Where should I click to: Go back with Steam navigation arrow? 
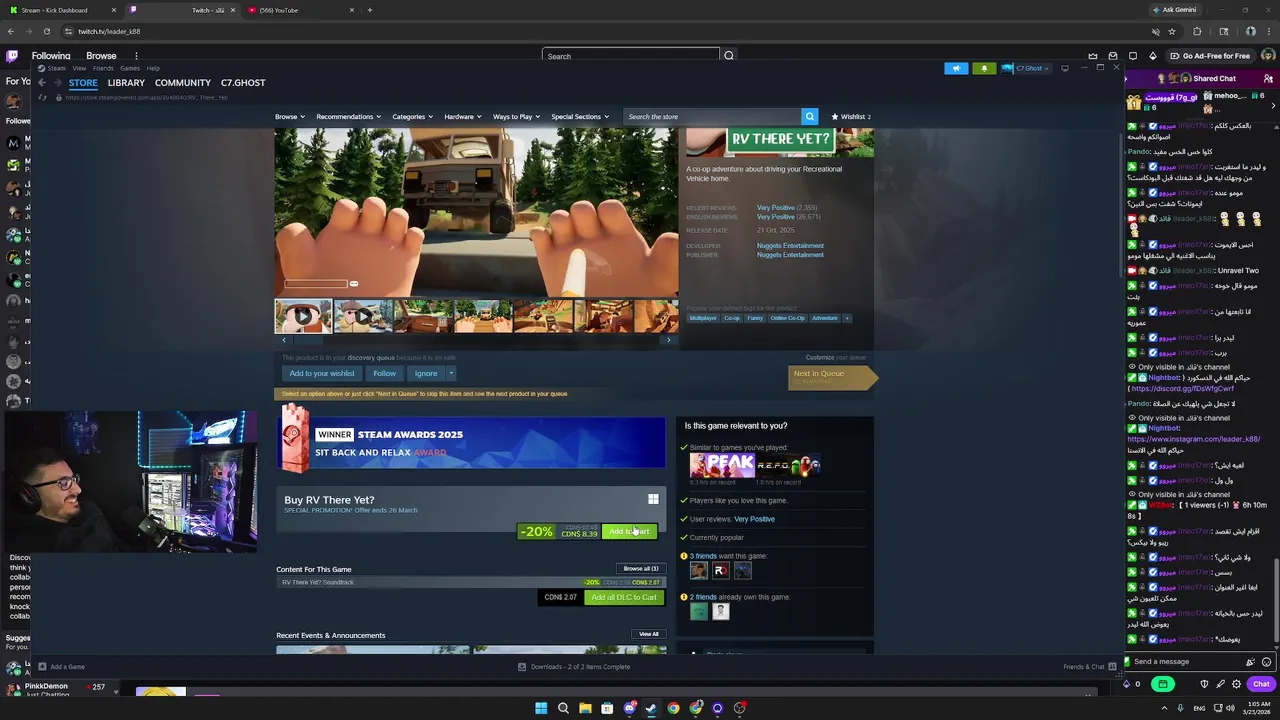pyautogui.click(x=43, y=83)
